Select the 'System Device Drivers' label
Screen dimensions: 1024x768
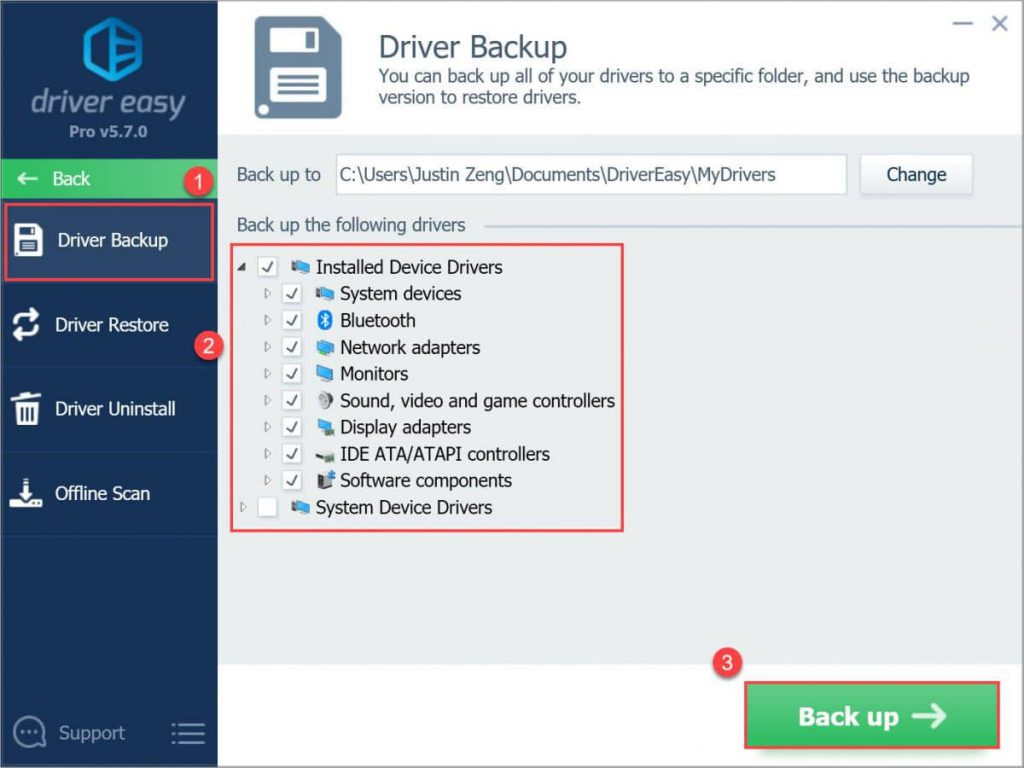404,507
